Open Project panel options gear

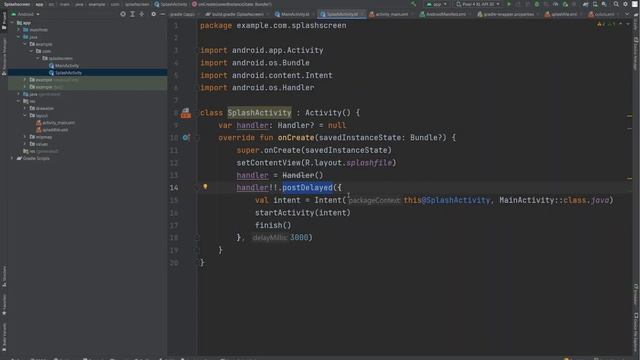pyautogui.click(x=153, y=14)
